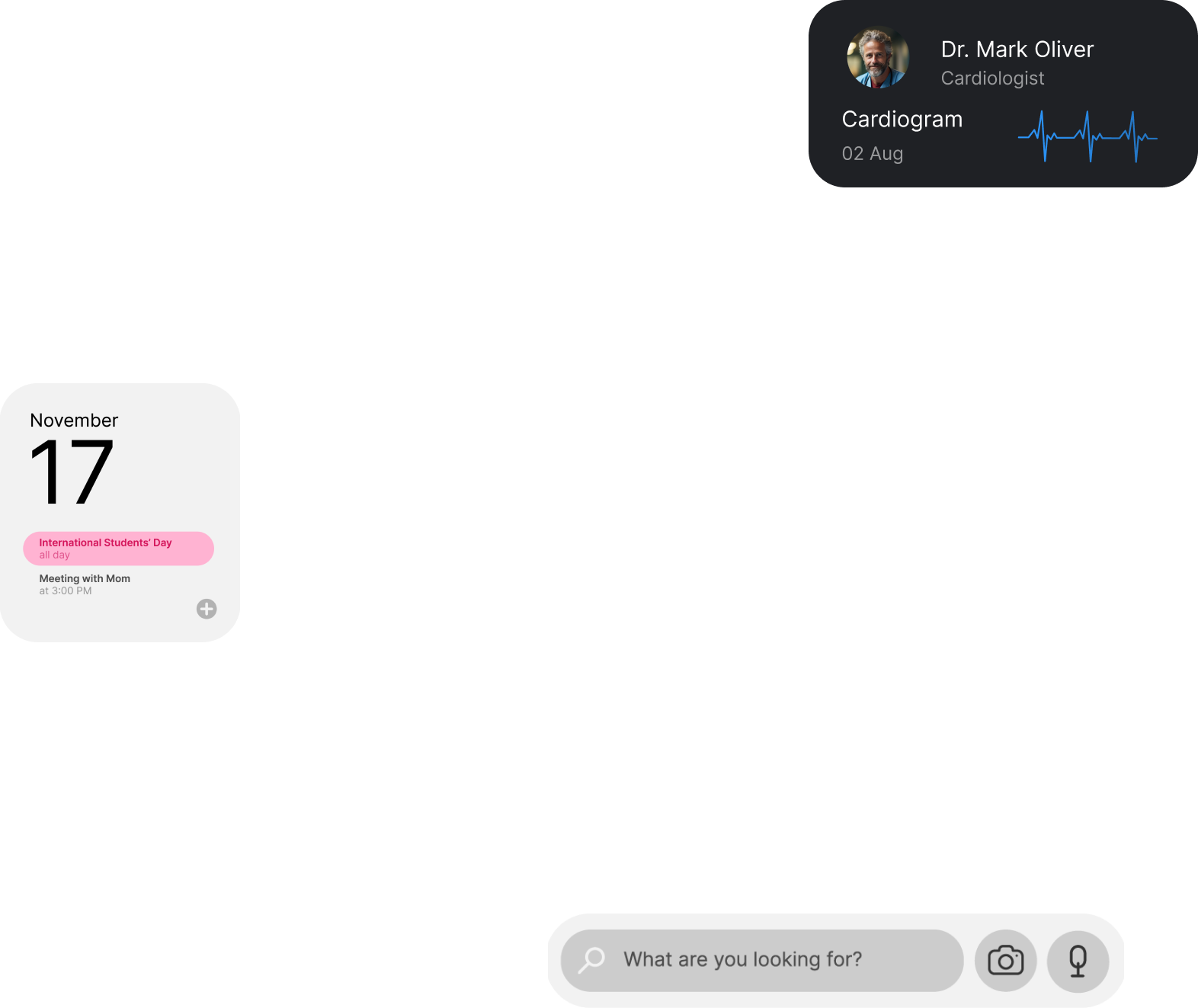Open Dr. Mark Oliver's profile photo
This screenshot has height=1008, width=1198.
coord(878,58)
